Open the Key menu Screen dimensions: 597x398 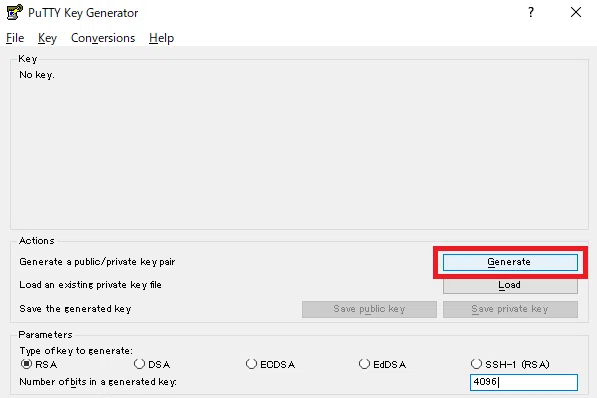47,38
